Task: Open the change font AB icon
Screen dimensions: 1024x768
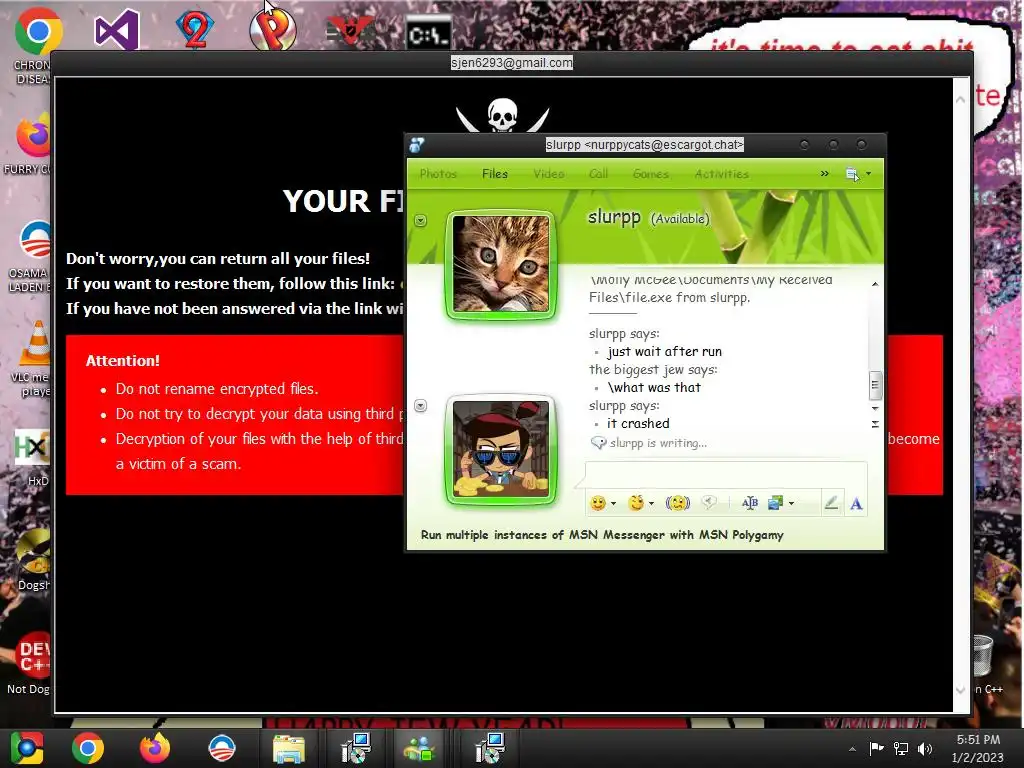Action: pos(750,502)
